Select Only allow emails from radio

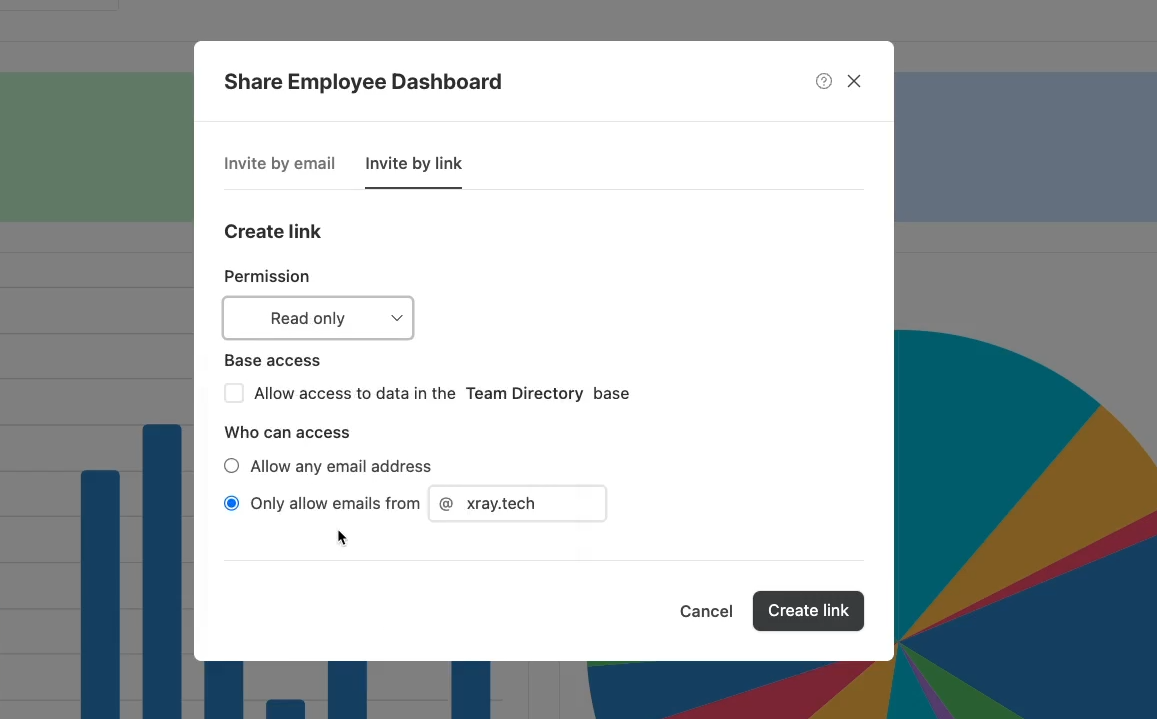[x=232, y=503]
